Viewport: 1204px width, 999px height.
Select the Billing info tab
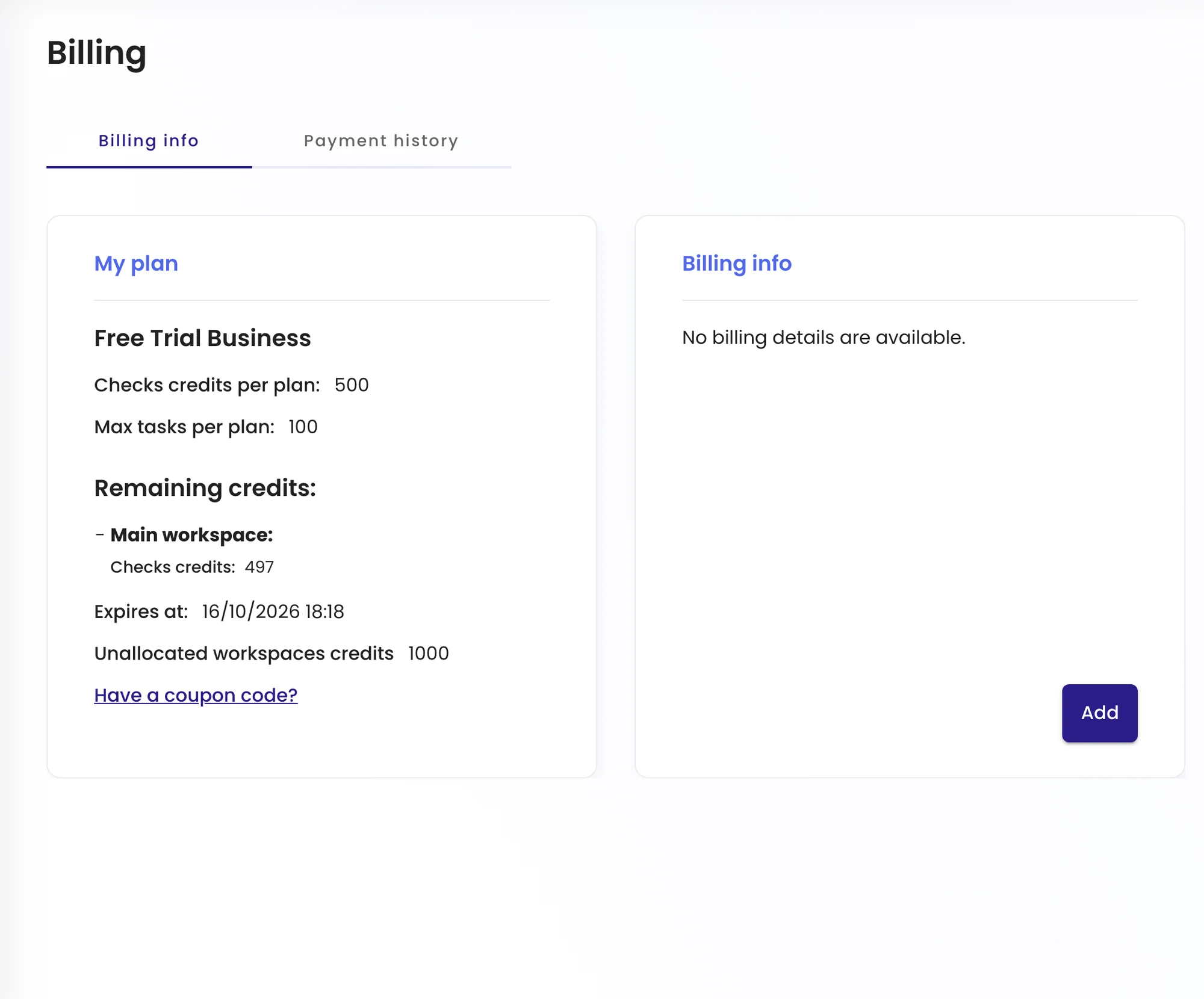coord(149,141)
